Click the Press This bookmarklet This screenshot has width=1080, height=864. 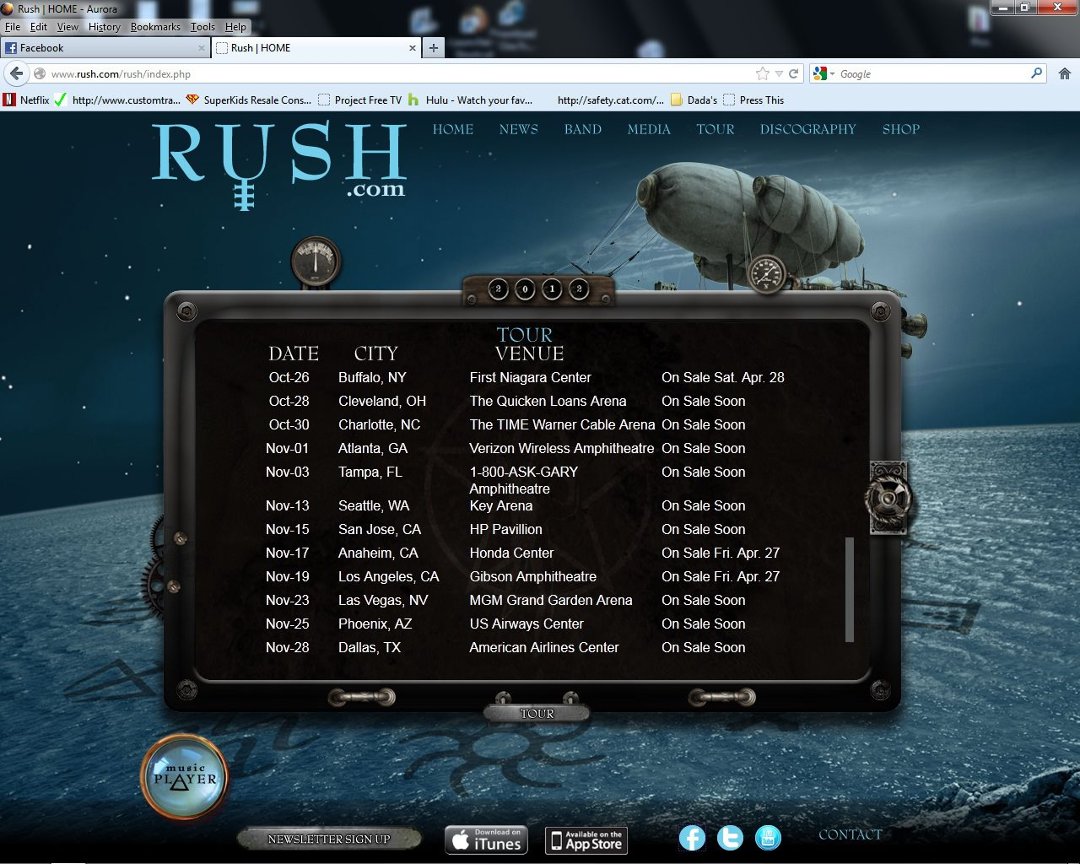click(x=754, y=100)
